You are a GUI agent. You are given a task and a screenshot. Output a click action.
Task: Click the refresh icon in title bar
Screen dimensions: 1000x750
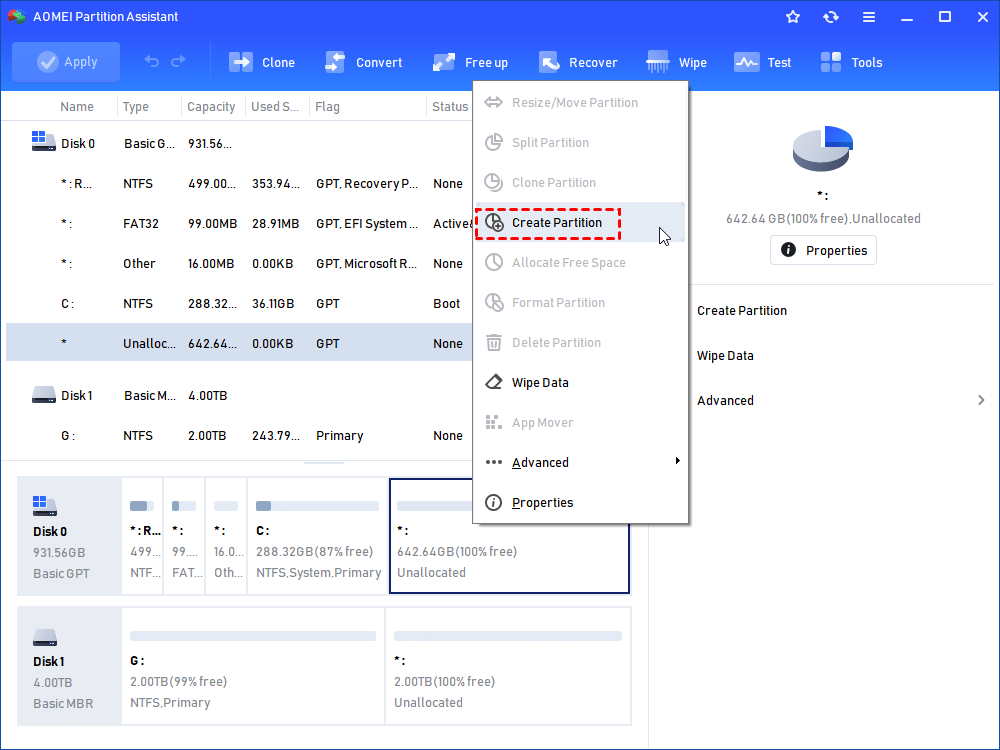(x=830, y=17)
